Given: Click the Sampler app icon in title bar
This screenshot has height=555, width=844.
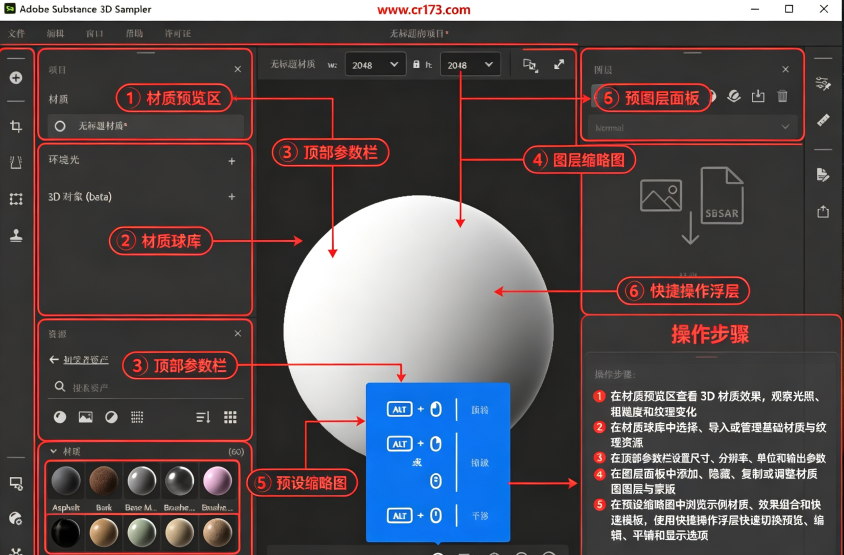Looking at the screenshot, I should point(10,9).
